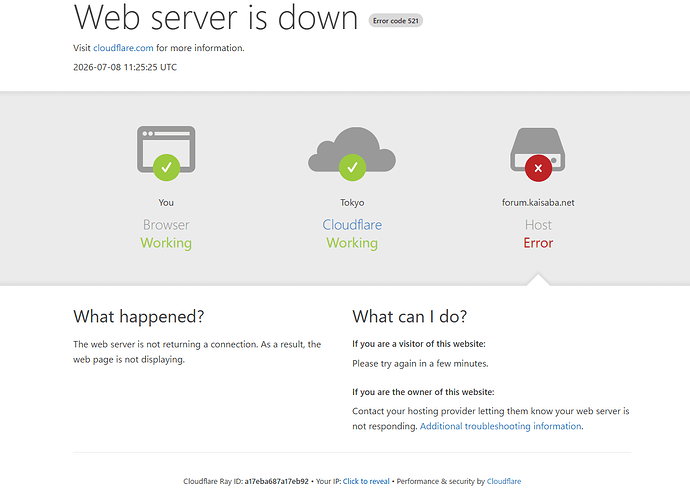The width and height of the screenshot is (690, 488).
Task: Click the What can I do? heading
Action: tap(409, 316)
